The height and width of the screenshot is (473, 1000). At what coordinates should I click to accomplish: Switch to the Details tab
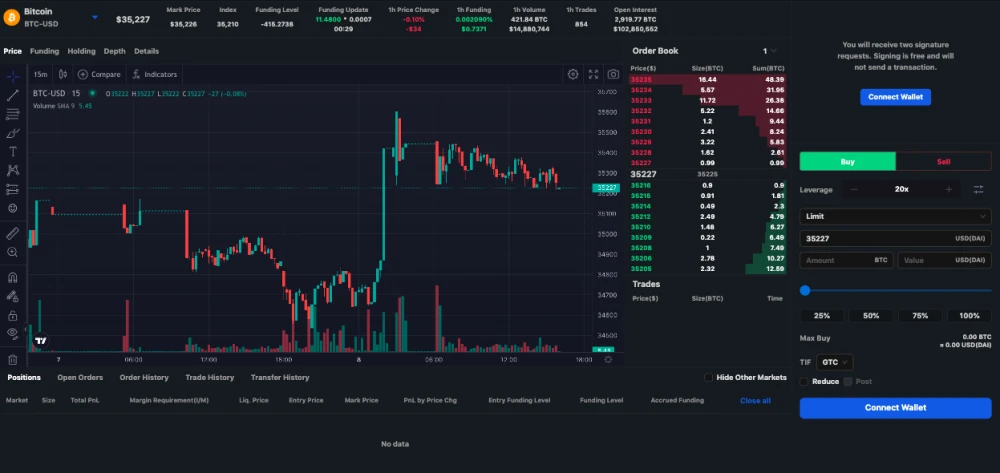pos(146,51)
